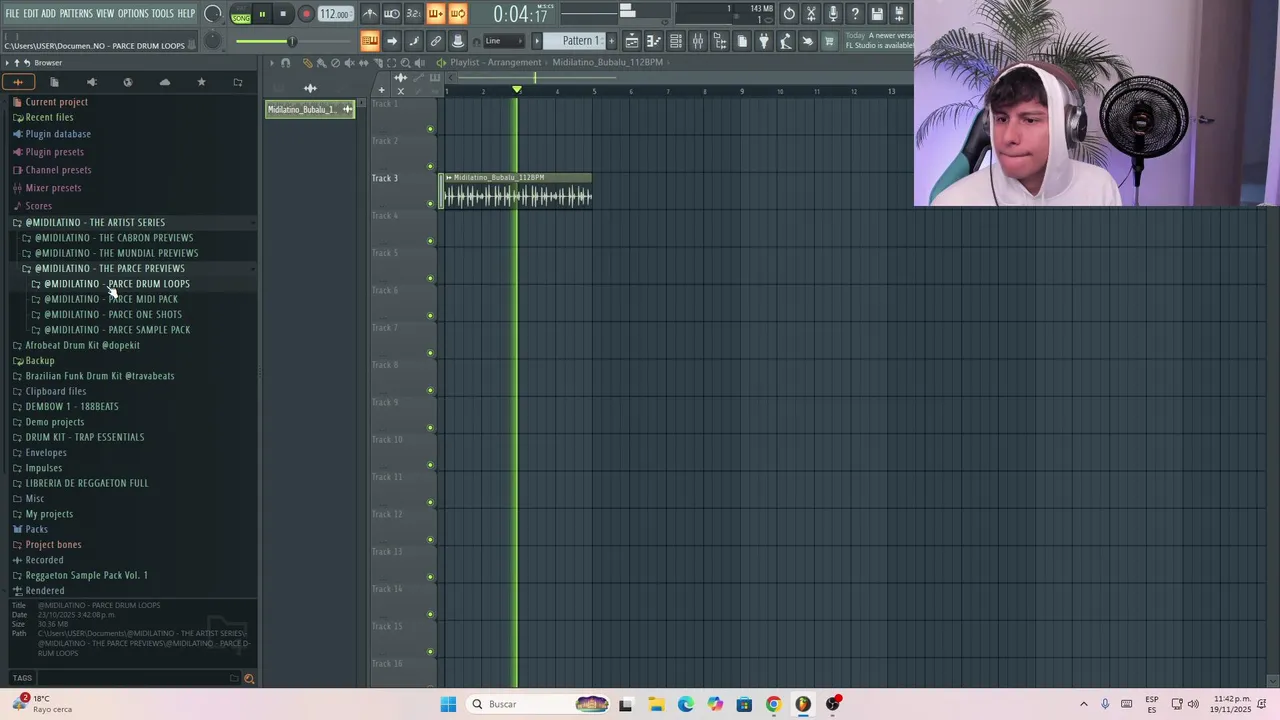
Task: Mute Track 5 with green dot
Action: 431,278
